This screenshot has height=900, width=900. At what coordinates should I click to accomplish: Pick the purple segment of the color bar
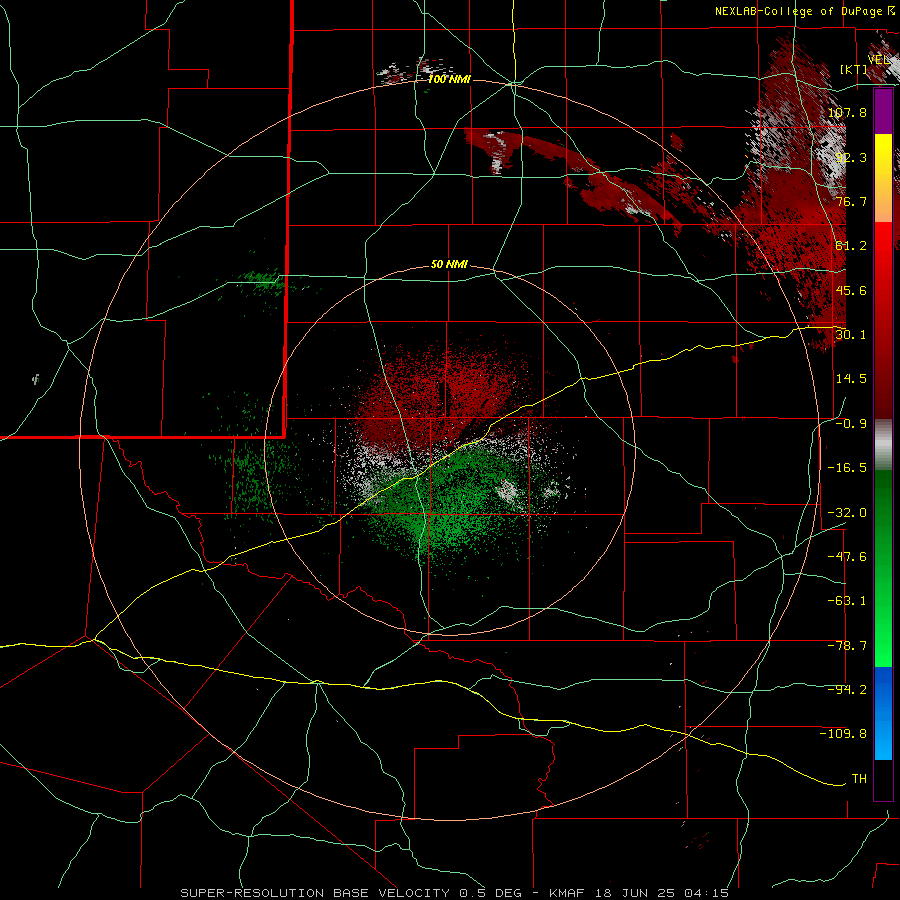883,111
